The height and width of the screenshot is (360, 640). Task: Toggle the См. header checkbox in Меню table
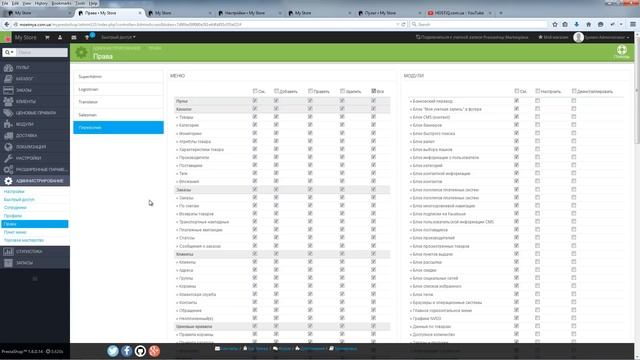click(x=255, y=91)
